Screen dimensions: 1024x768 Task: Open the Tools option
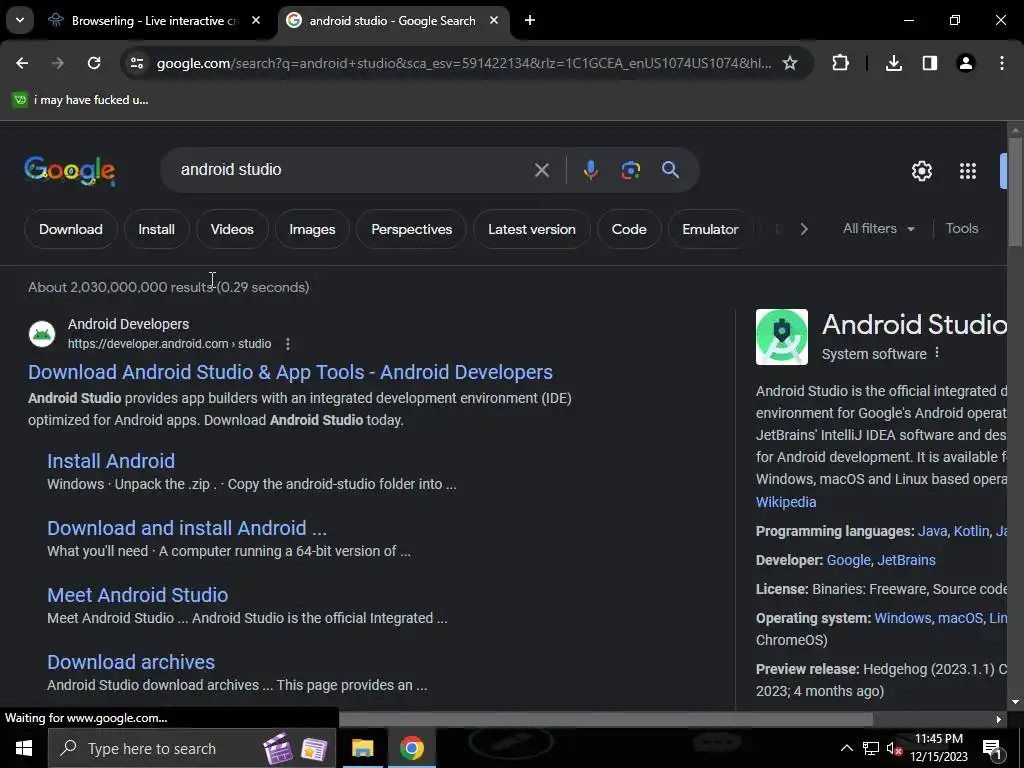click(x=962, y=229)
